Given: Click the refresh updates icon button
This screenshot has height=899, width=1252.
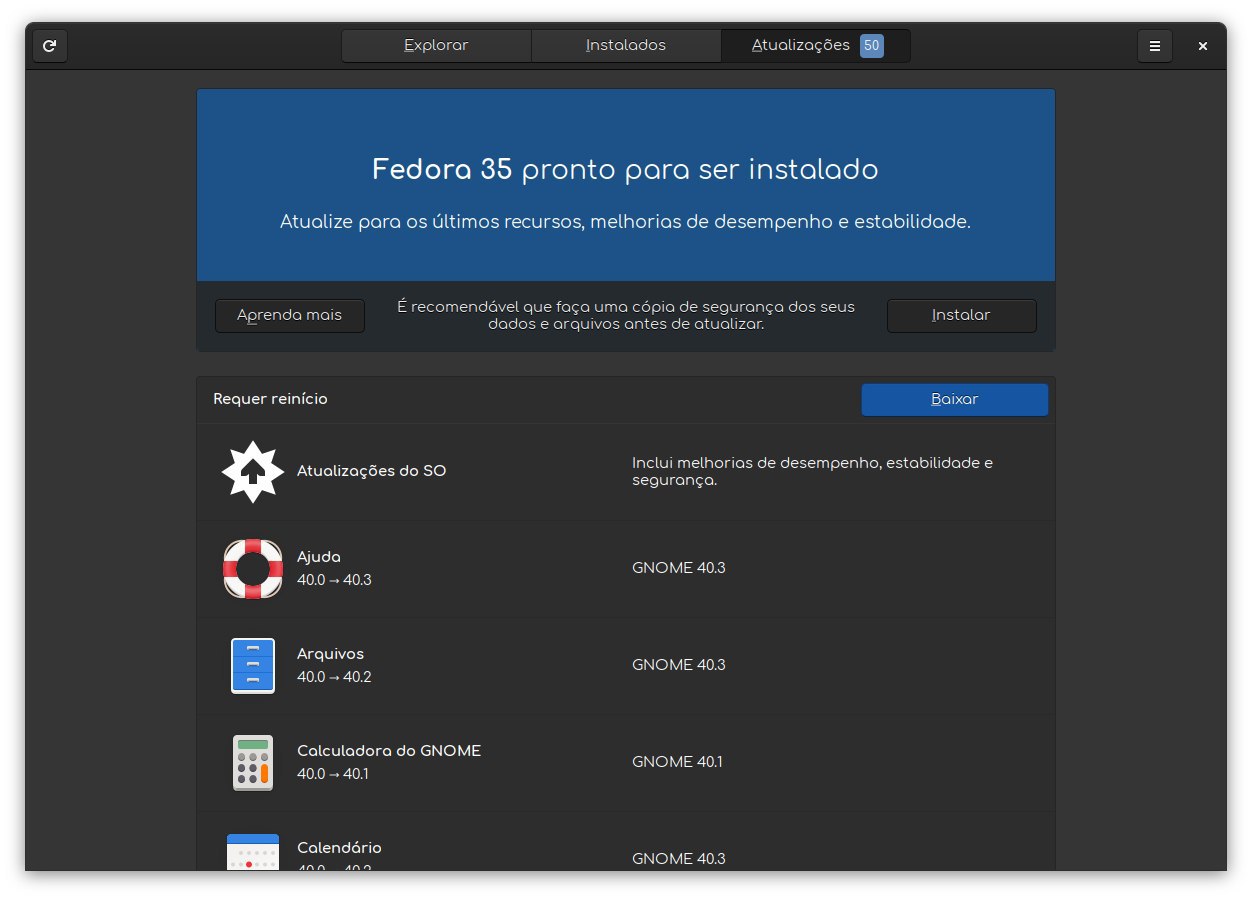Looking at the screenshot, I should [x=50, y=46].
